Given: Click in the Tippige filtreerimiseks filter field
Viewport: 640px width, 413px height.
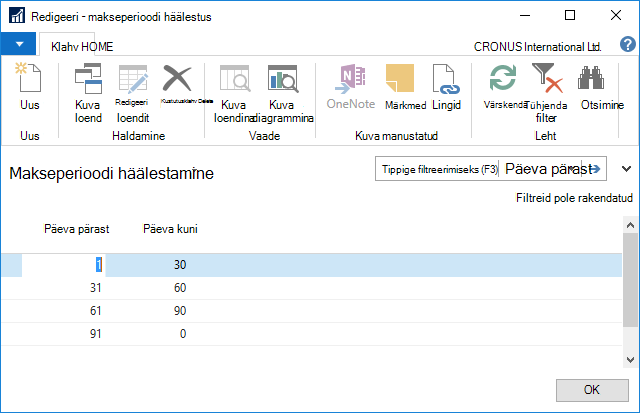Looking at the screenshot, I should tap(439, 169).
